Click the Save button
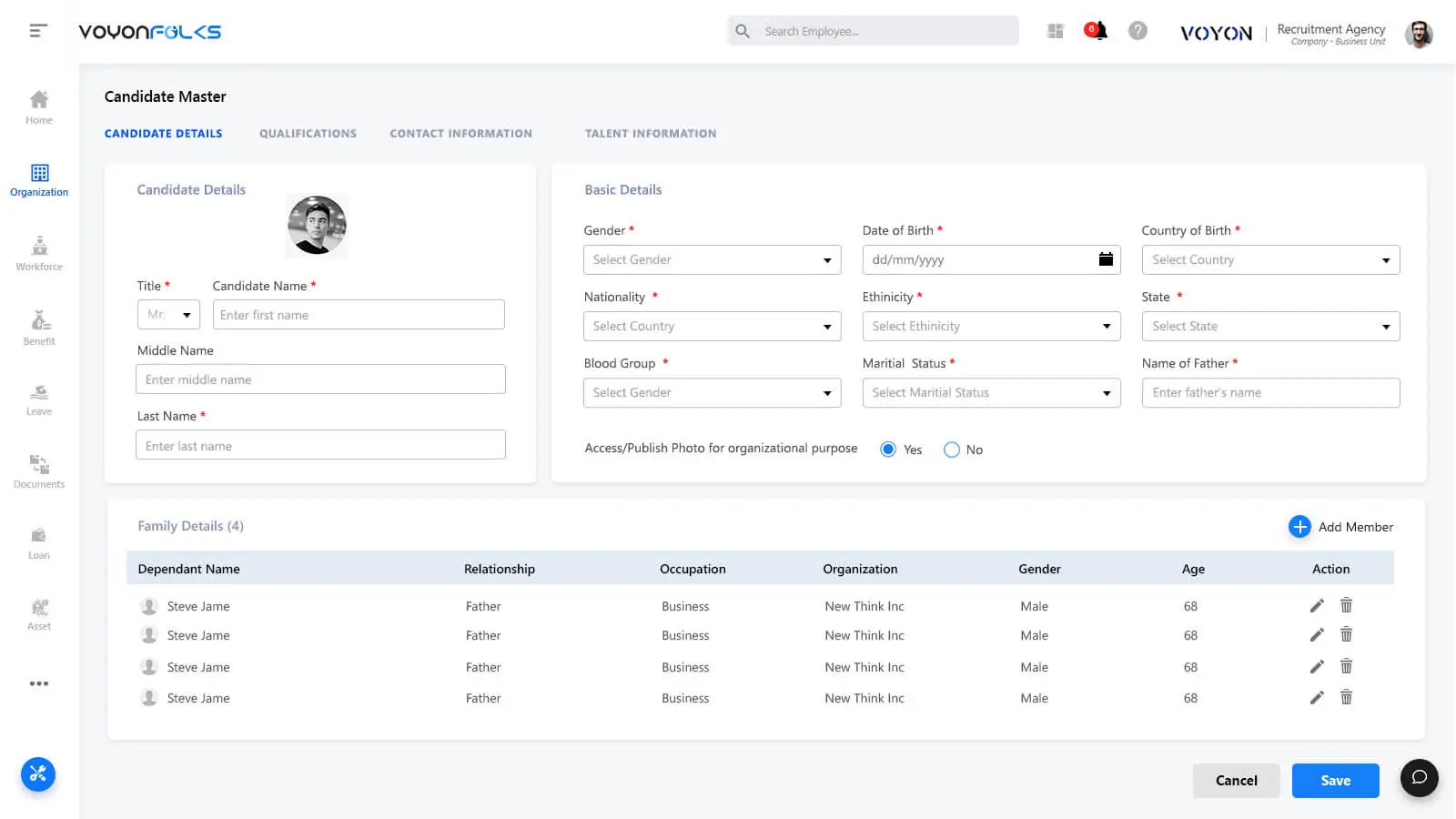Screen dimensions: 1456x819 [1335, 781]
